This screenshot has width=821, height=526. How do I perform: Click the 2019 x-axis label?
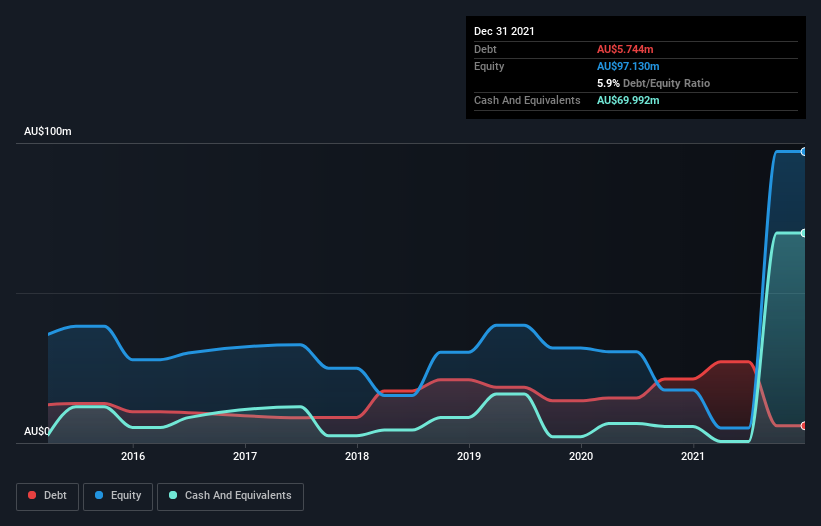[469, 456]
